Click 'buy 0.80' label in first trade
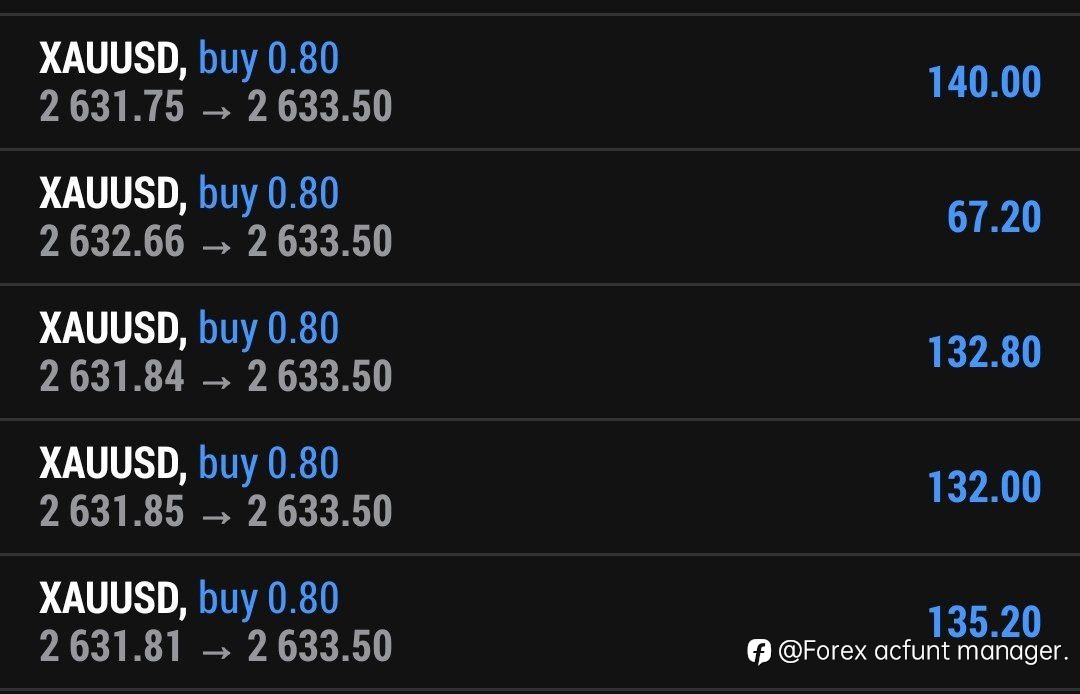Screen dimensions: 1080x694 click(269, 60)
